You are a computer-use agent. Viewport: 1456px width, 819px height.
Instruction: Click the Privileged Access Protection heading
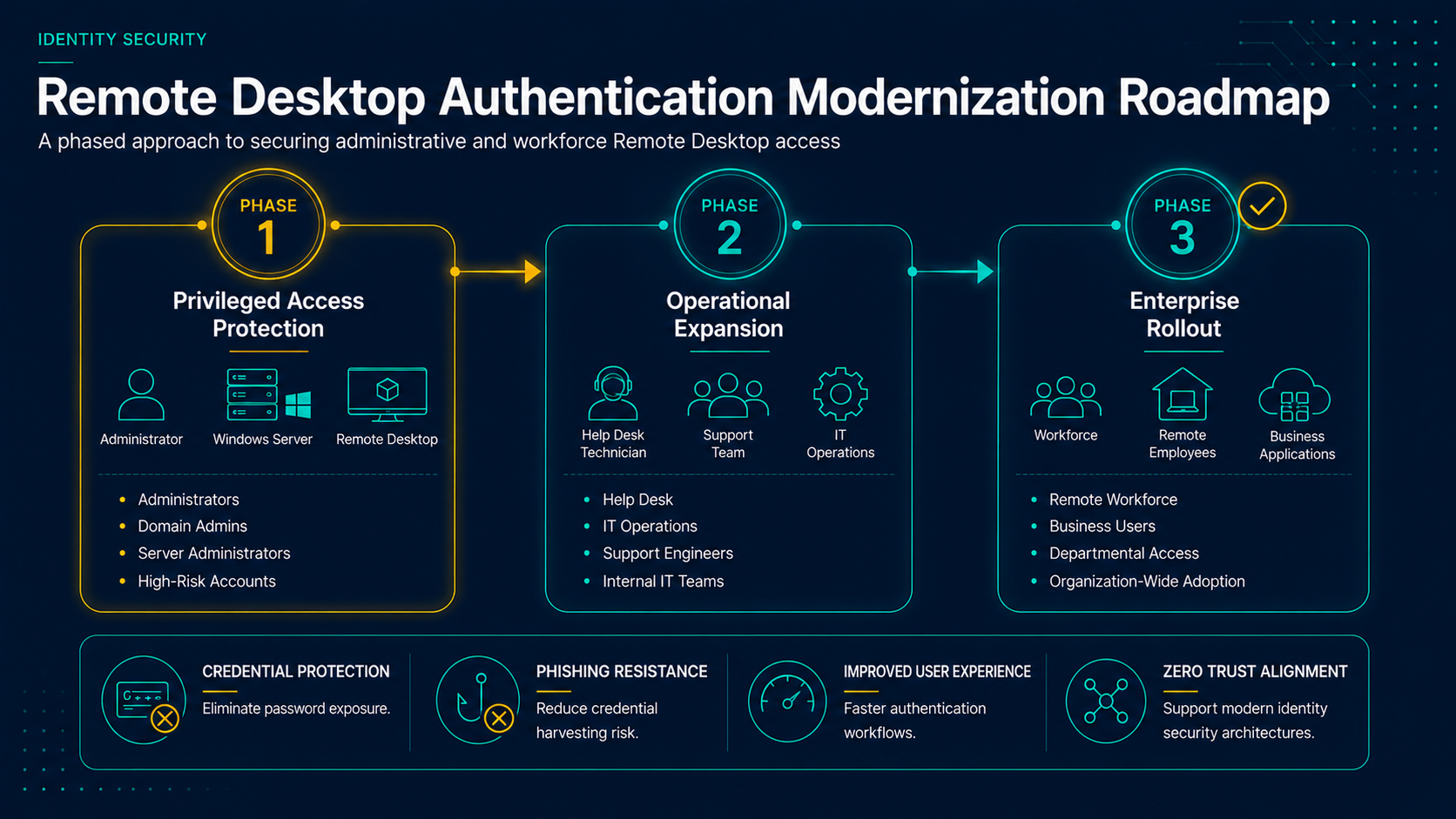click(268, 314)
